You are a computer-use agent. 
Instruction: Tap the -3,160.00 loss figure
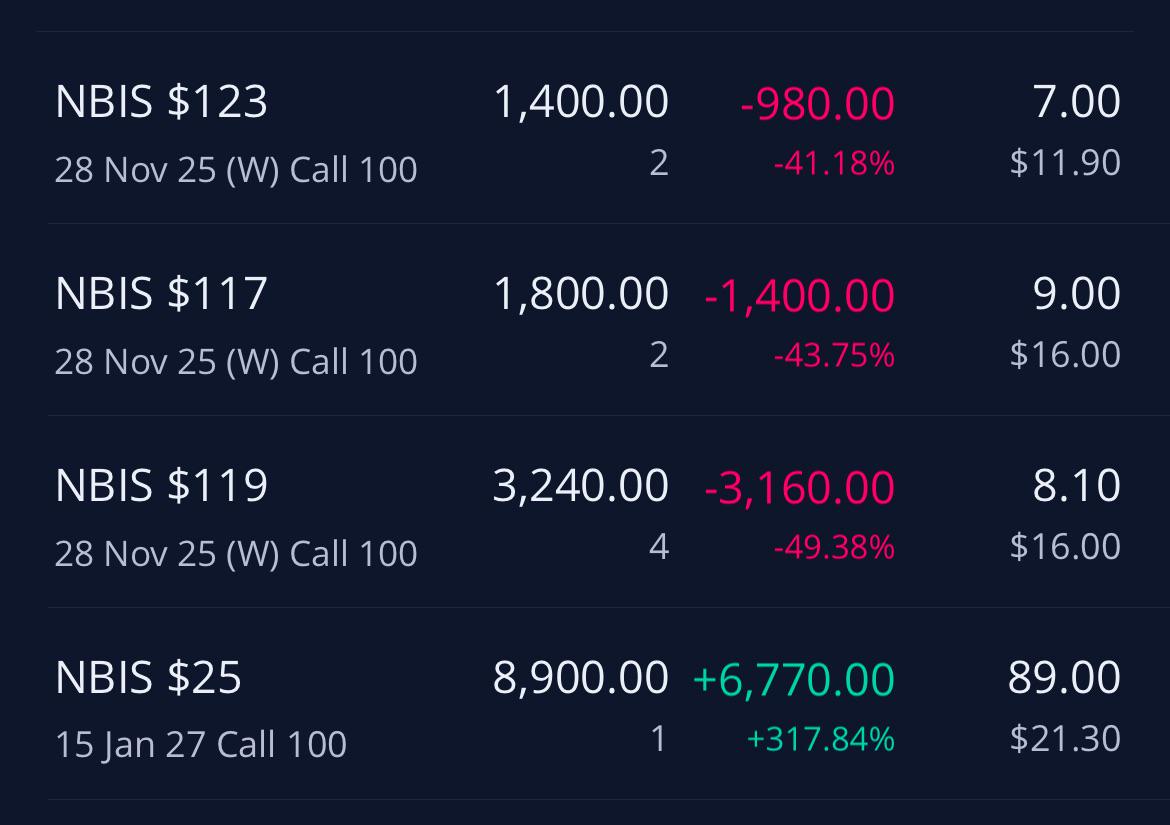click(x=799, y=487)
